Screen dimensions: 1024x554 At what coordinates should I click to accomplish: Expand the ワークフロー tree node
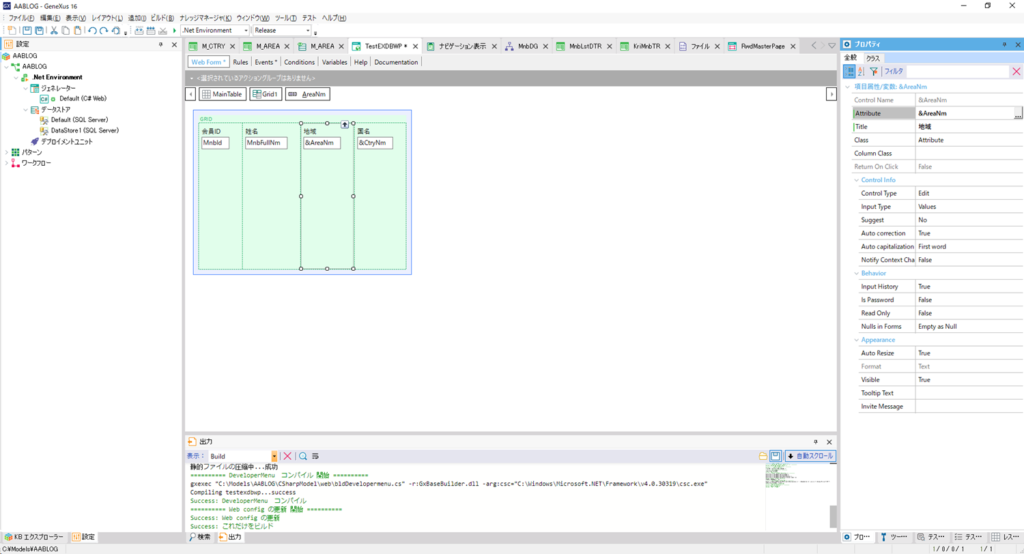click(x=7, y=163)
